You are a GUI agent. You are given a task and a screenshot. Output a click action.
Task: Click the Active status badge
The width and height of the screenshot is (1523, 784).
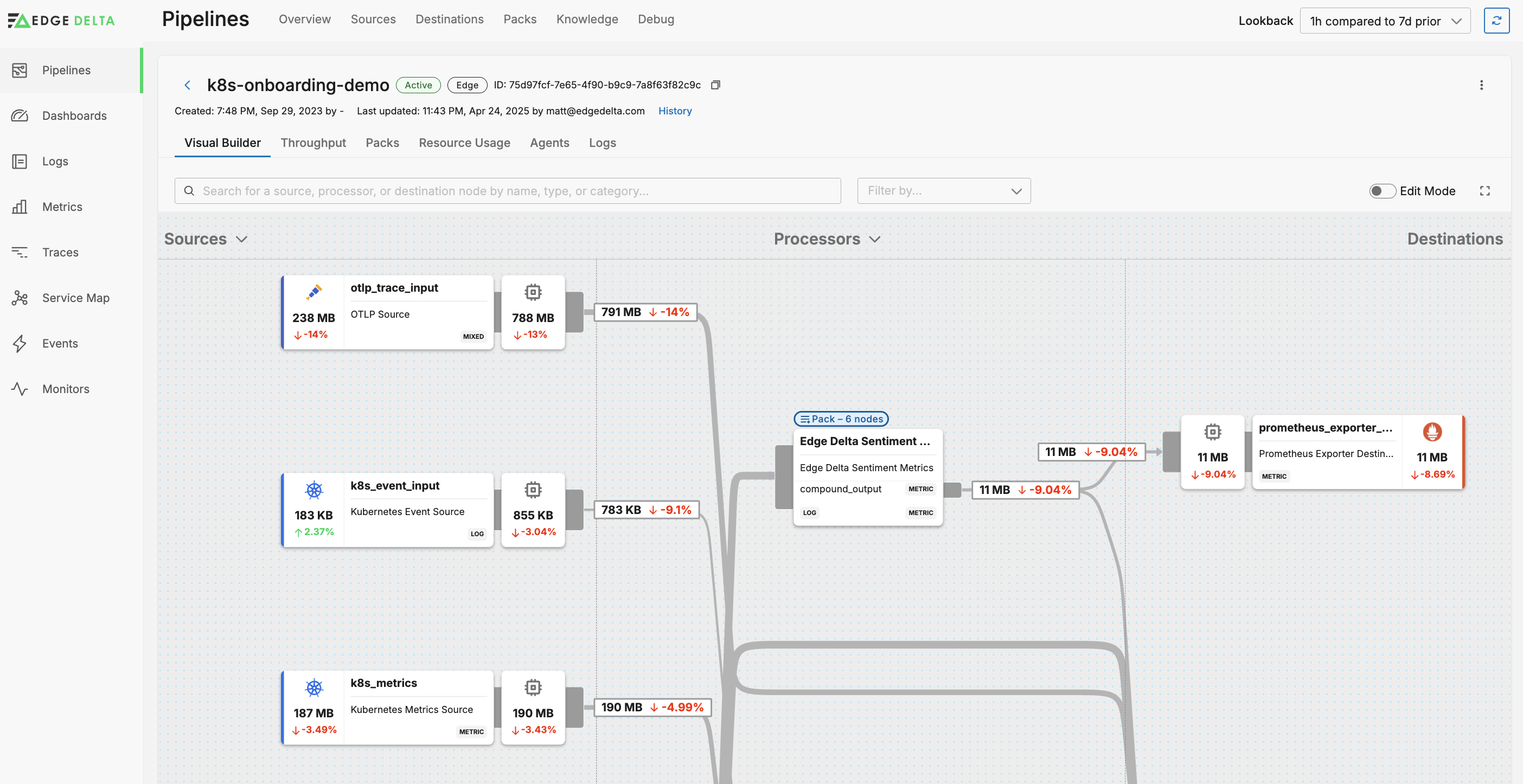[418, 85]
